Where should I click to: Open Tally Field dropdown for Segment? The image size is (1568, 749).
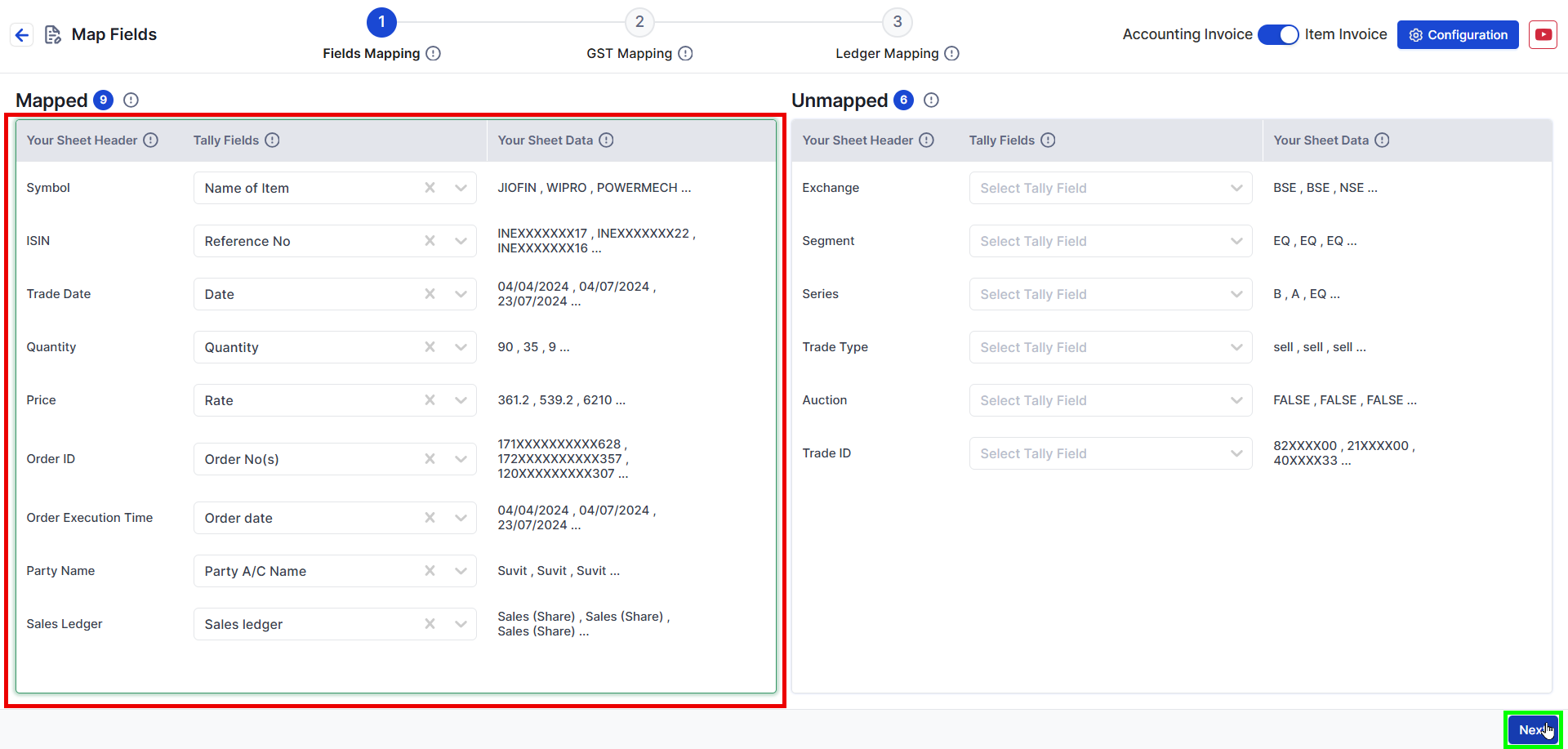tap(1111, 241)
